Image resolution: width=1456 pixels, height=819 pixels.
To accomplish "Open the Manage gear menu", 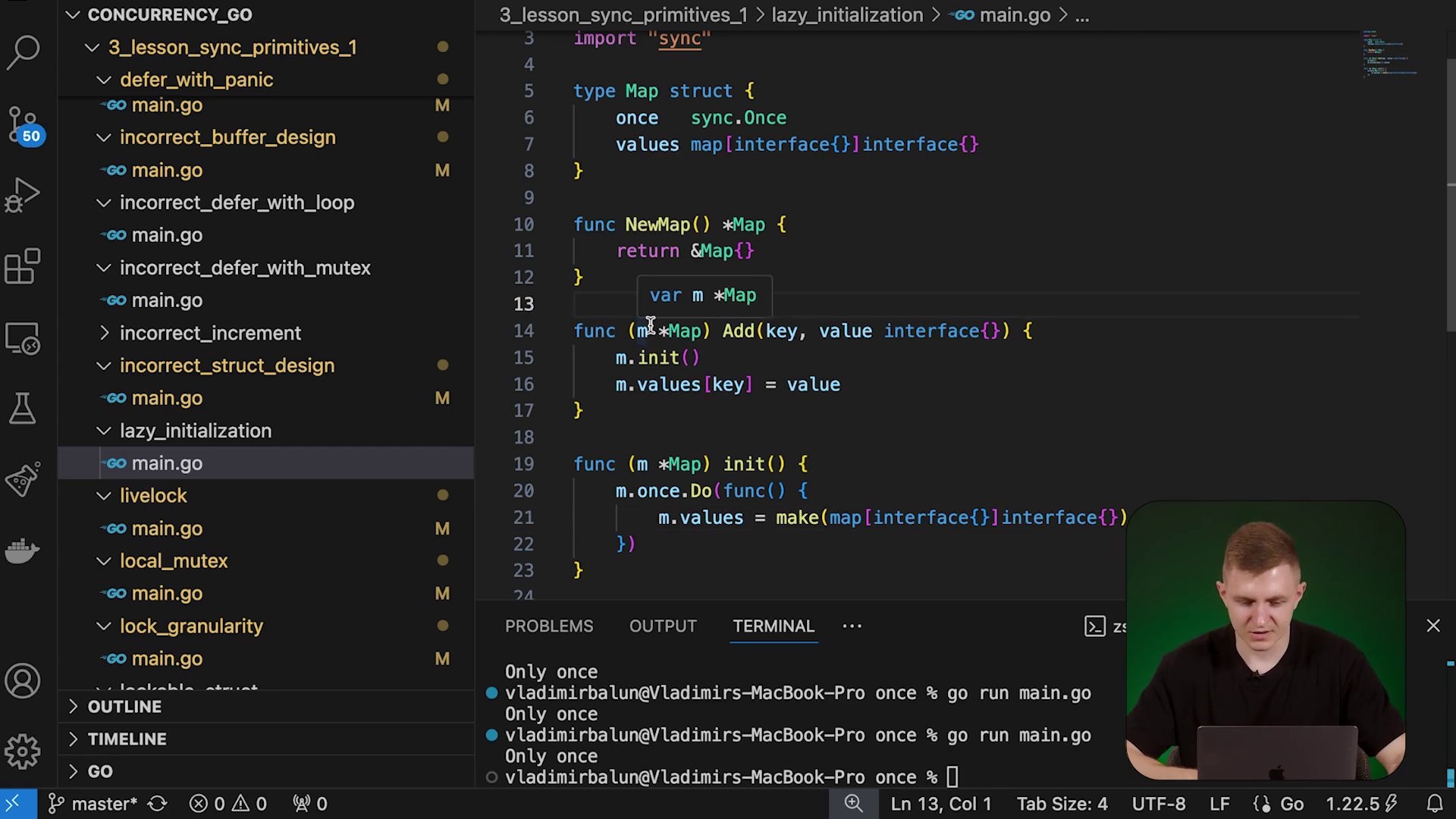I will (x=23, y=752).
